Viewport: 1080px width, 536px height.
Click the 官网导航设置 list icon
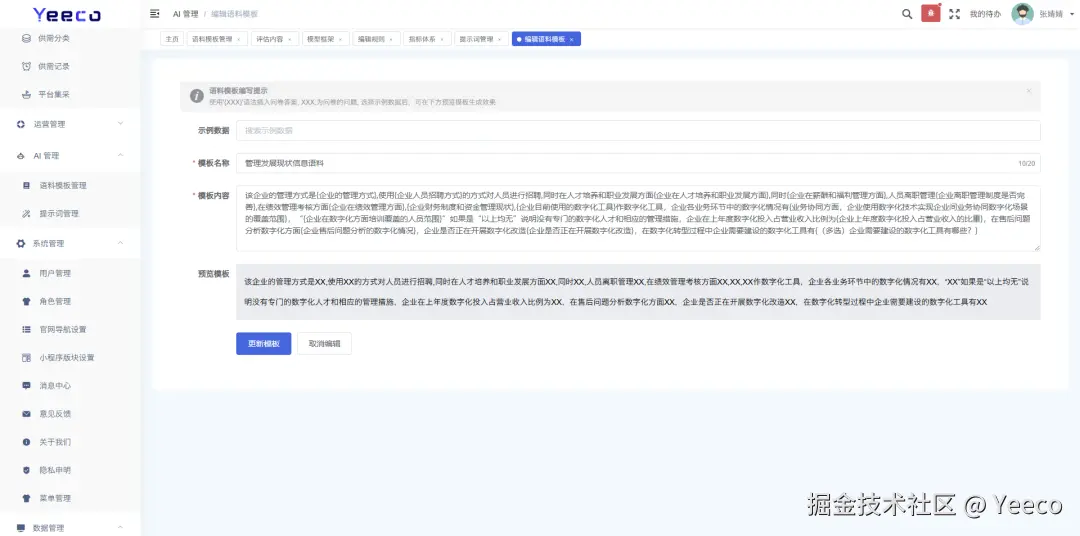pyautogui.click(x=26, y=329)
